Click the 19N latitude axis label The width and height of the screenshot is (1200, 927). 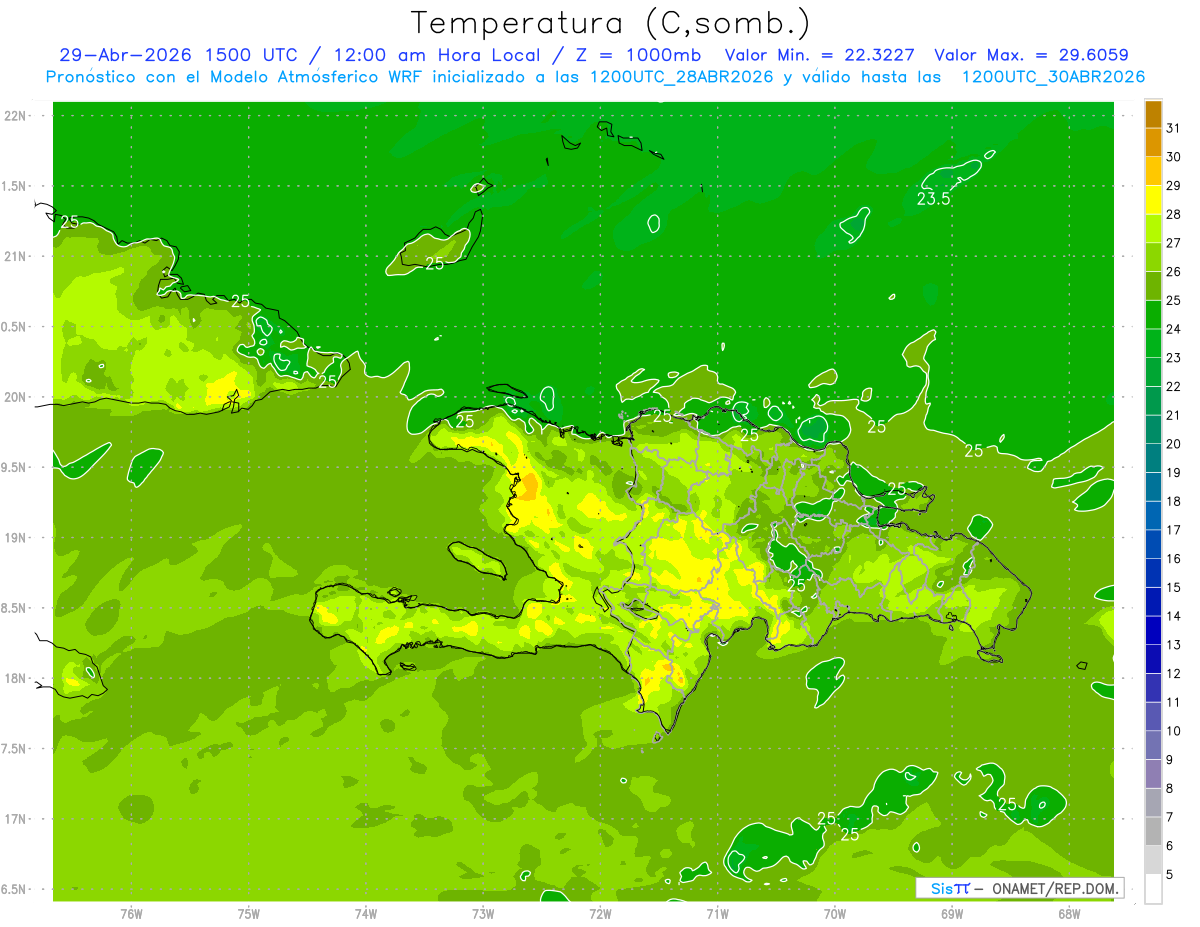click(15, 538)
